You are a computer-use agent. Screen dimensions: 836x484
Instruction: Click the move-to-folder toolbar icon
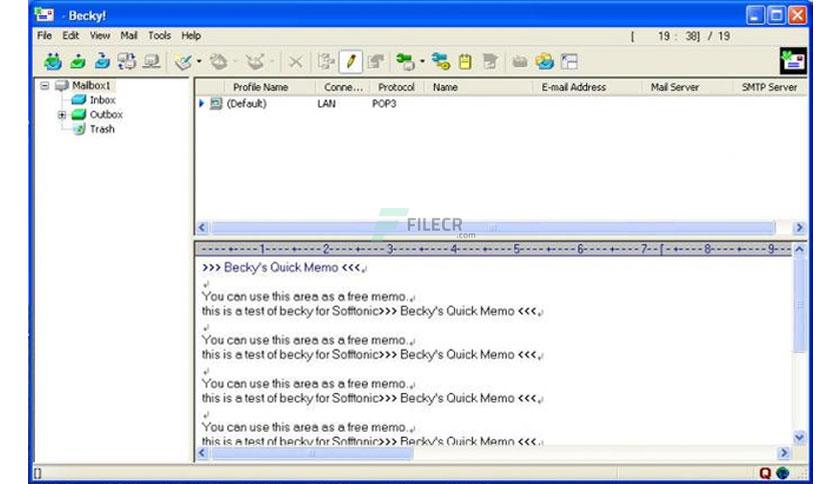point(326,62)
